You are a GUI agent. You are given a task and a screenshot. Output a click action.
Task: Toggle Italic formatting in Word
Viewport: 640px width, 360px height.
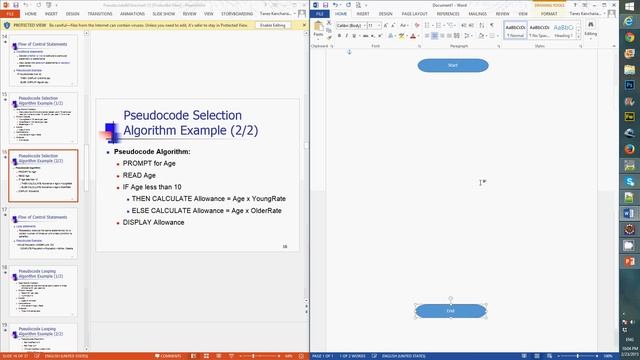point(346,36)
